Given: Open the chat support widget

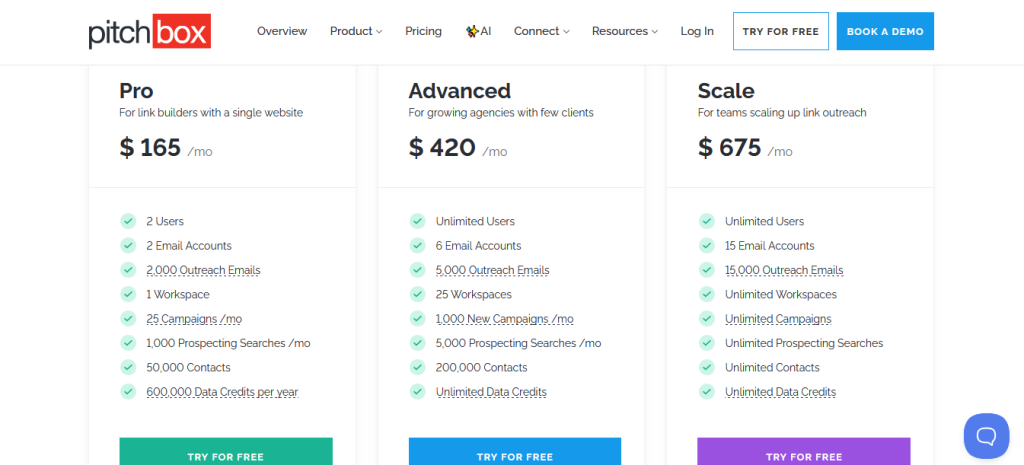Looking at the screenshot, I should pos(986,436).
